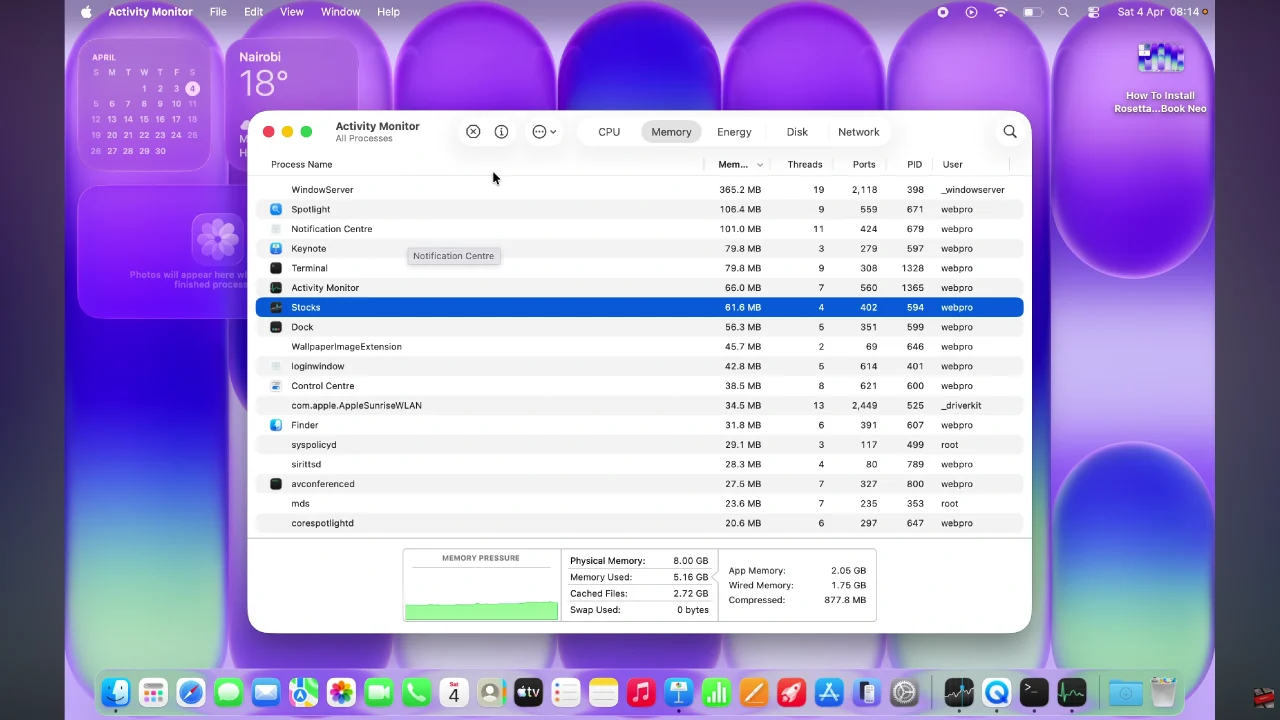Open Apple Music from the Dock
1280x720 pixels.
[x=641, y=692]
